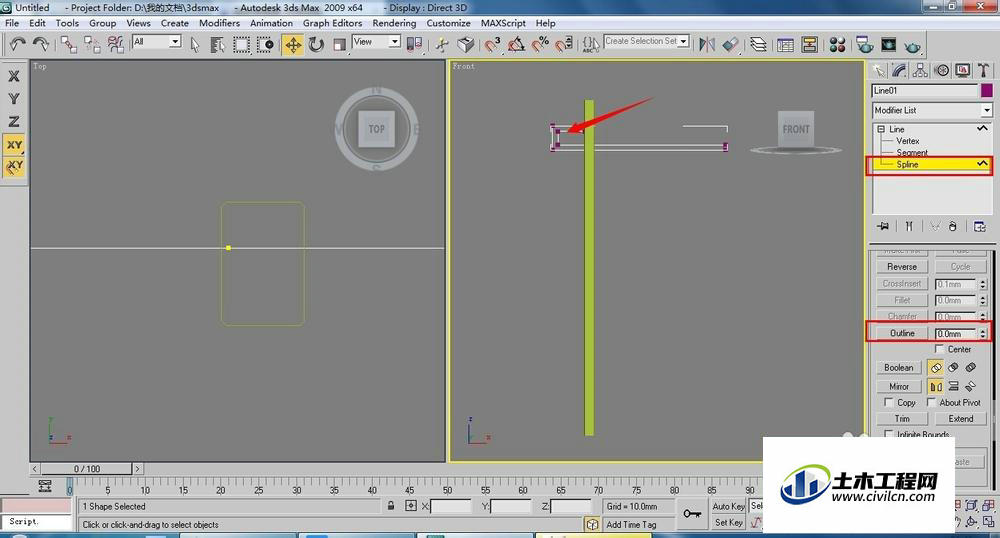Open the selection filter All dropdown
The image size is (1000, 538).
coord(156,41)
